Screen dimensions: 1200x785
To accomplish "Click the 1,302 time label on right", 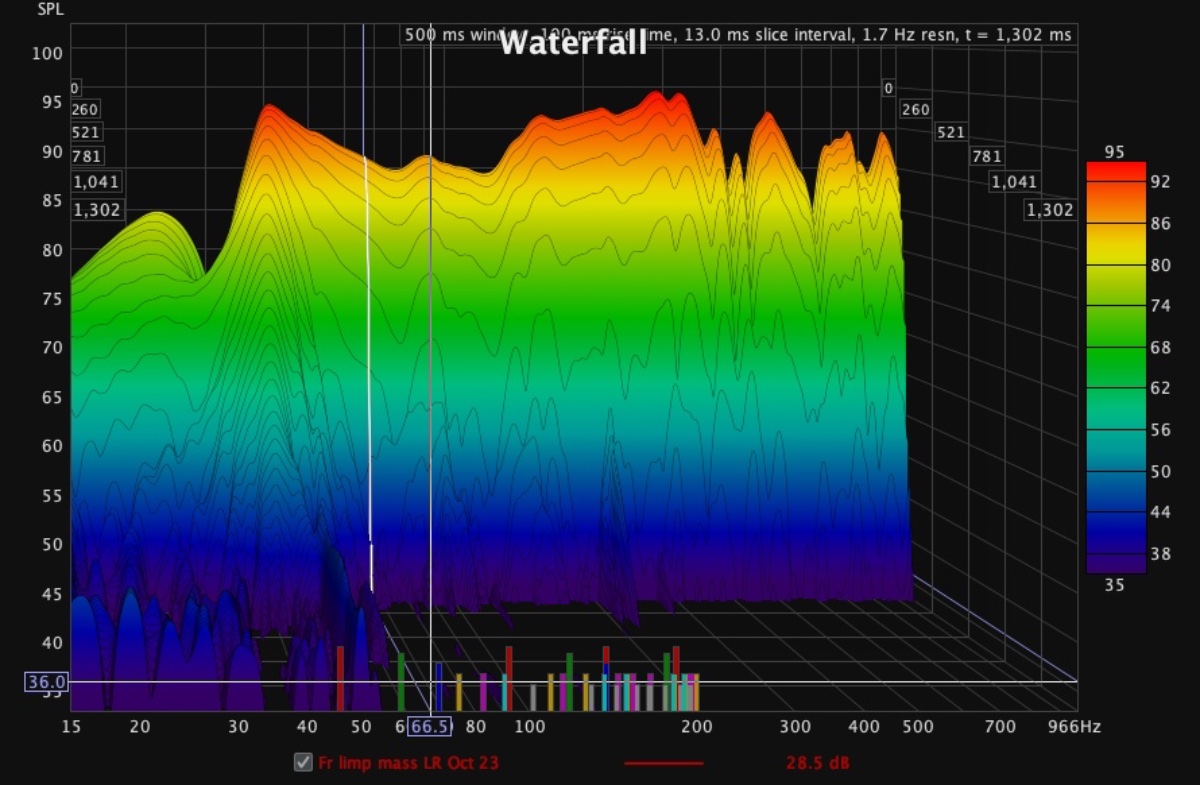I will [x=1050, y=210].
